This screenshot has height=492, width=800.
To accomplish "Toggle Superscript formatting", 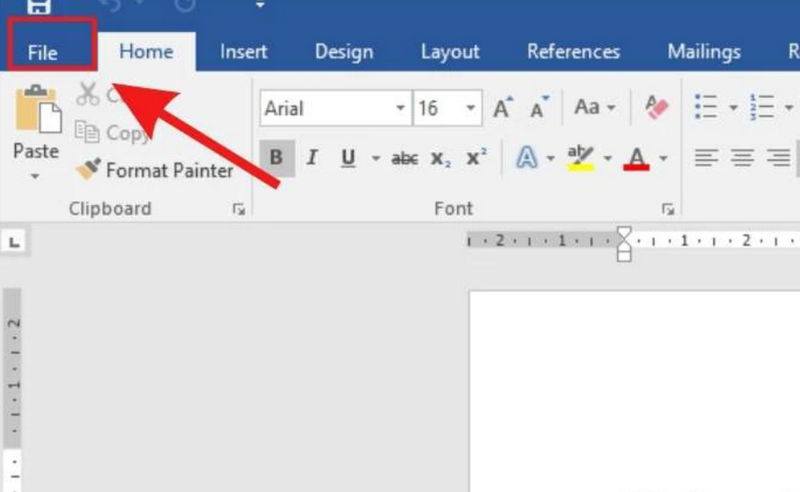I will coord(477,157).
